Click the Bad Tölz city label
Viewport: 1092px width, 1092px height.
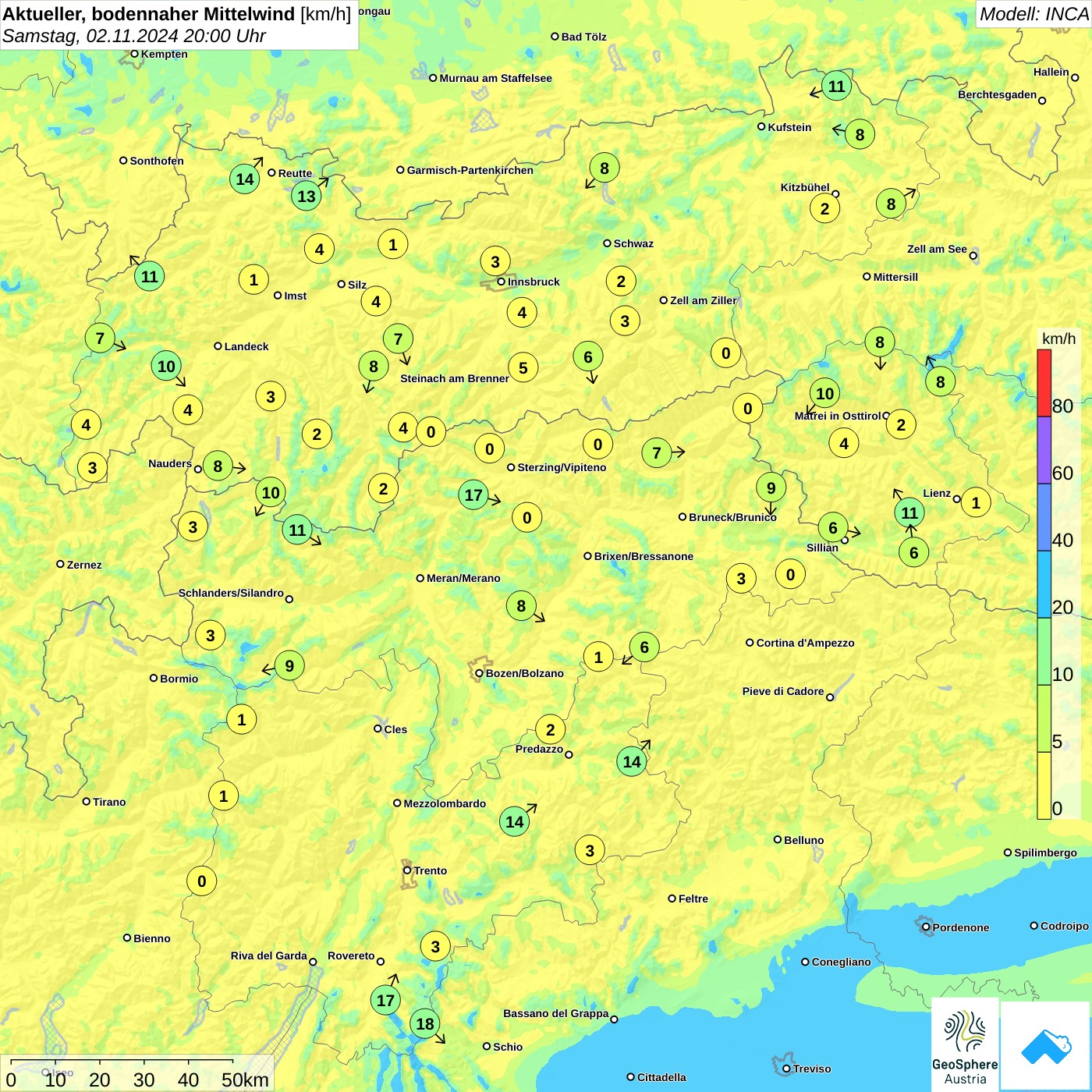584,37
